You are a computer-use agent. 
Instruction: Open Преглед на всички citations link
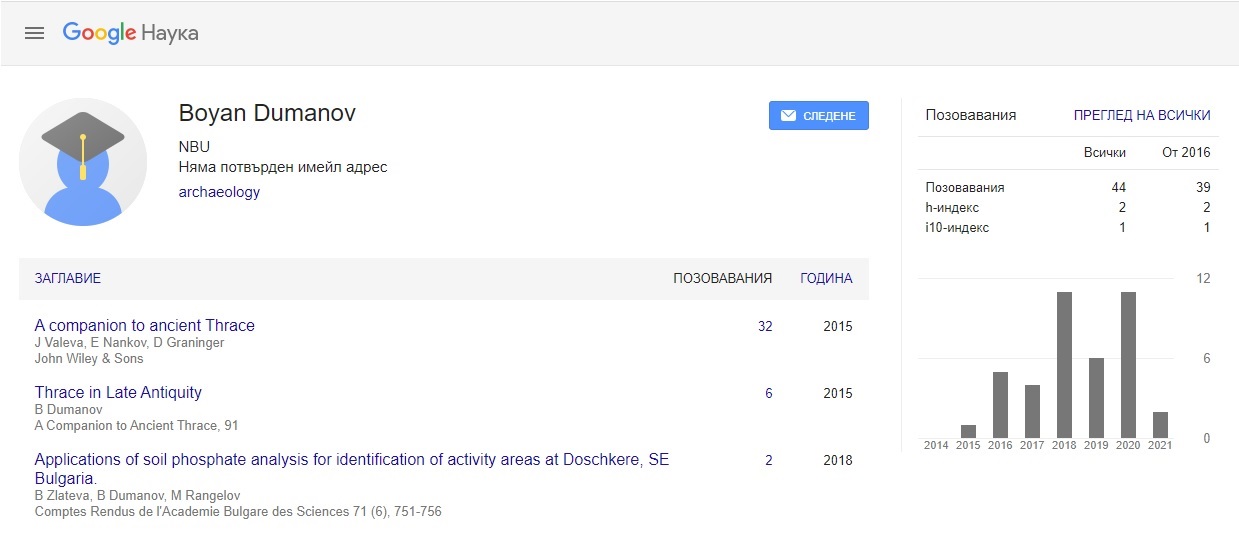point(1142,115)
